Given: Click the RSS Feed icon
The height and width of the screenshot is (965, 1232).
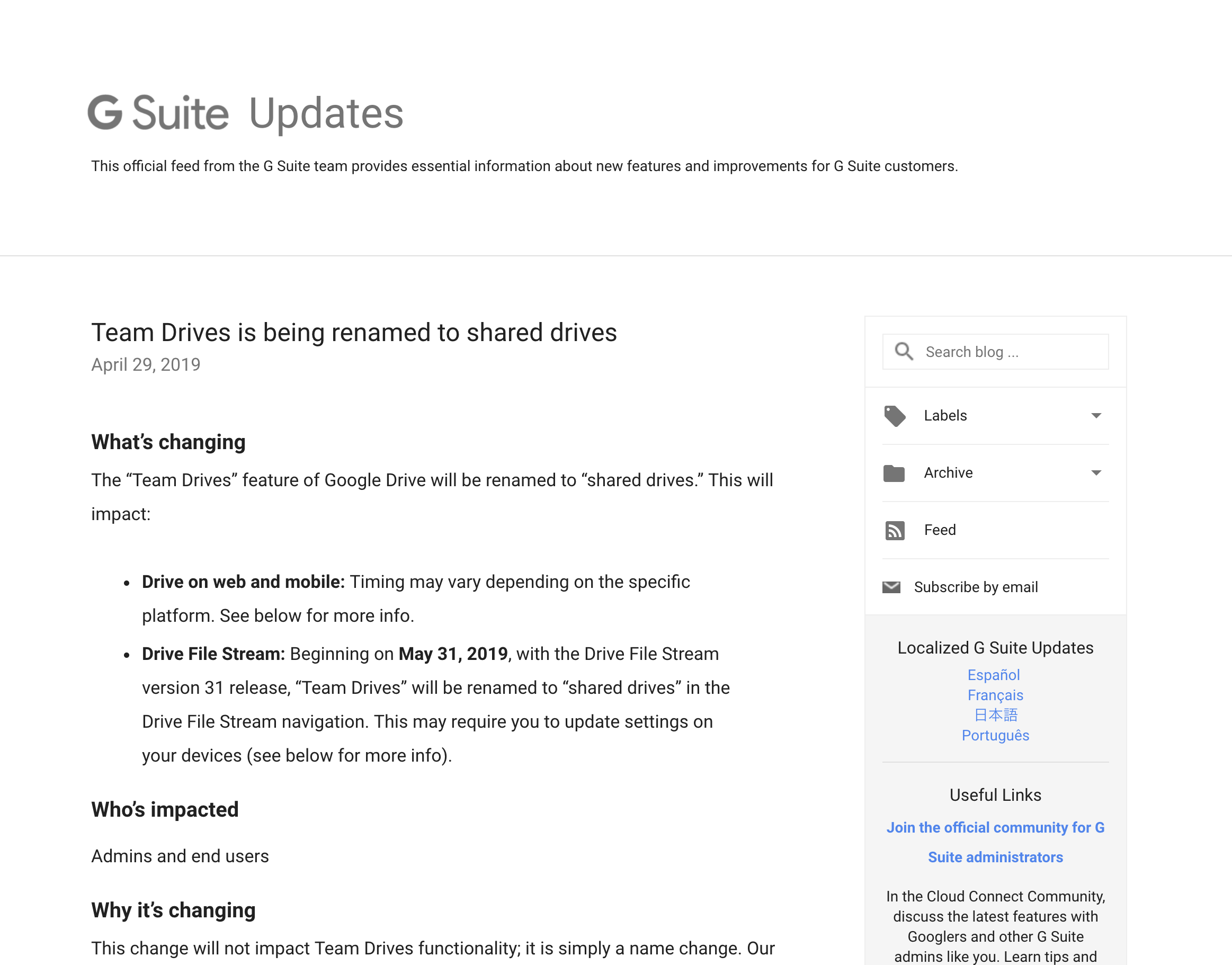Looking at the screenshot, I should pyautogui.click(x=895, y=531).
